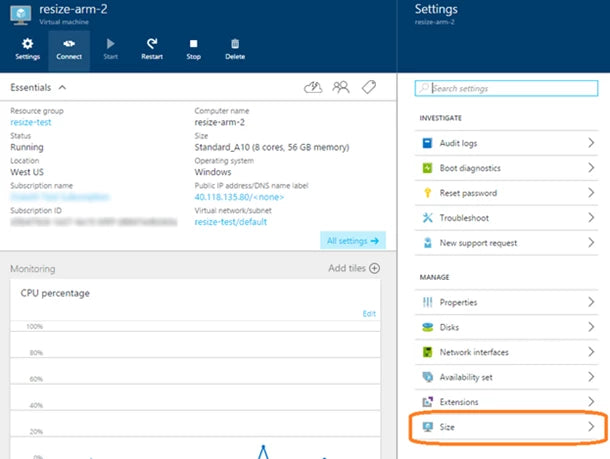Stop the virtual machine
The height and width of the screenshot is (459, 610).
tap(193, 49)
